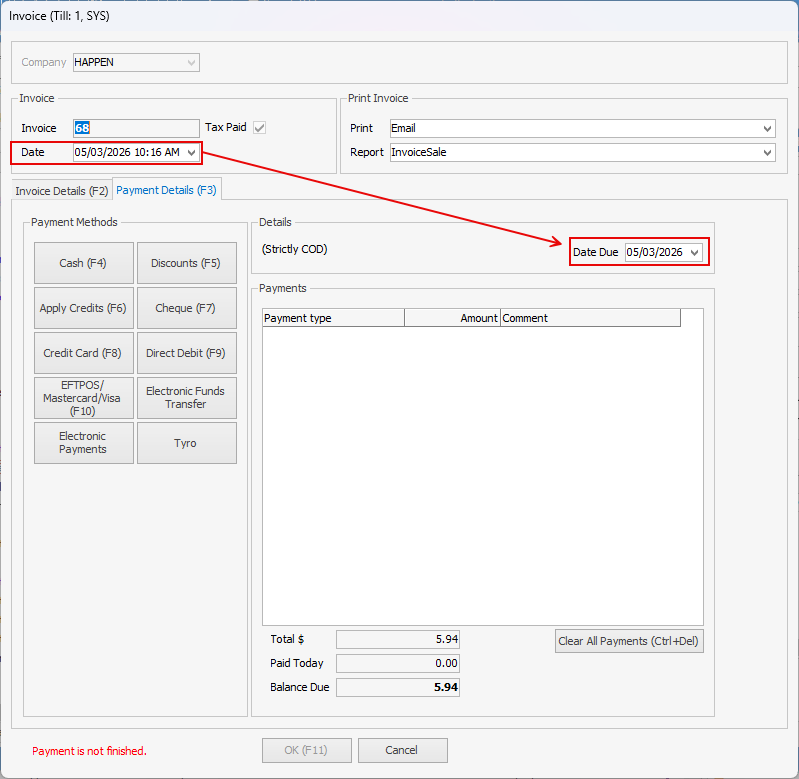The width and height of the screenshot is (799, 779).
Task: Select Direct Debit (F9) payment
Action: coord(187,353)
